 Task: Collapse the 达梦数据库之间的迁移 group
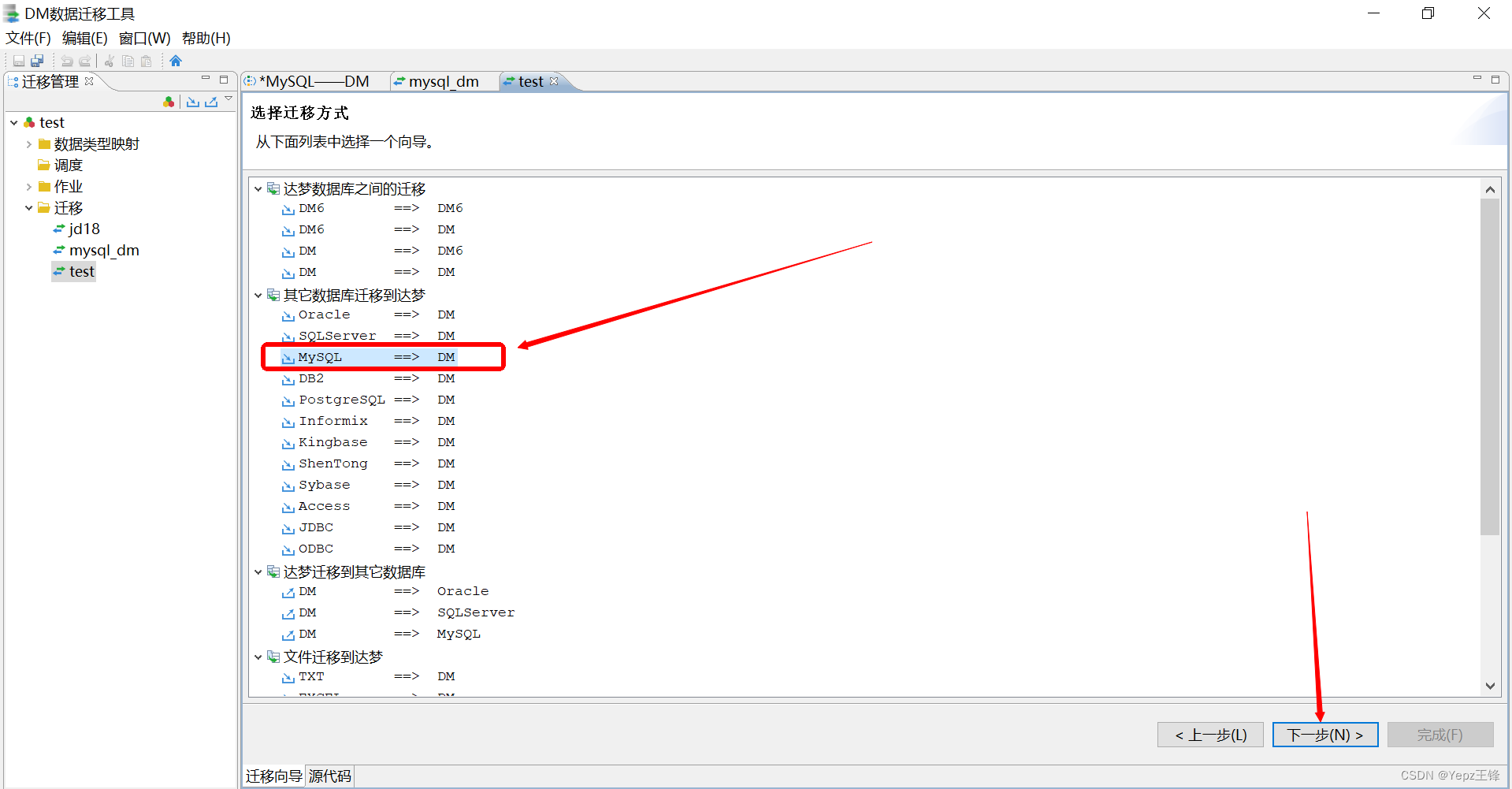[258, 189]
